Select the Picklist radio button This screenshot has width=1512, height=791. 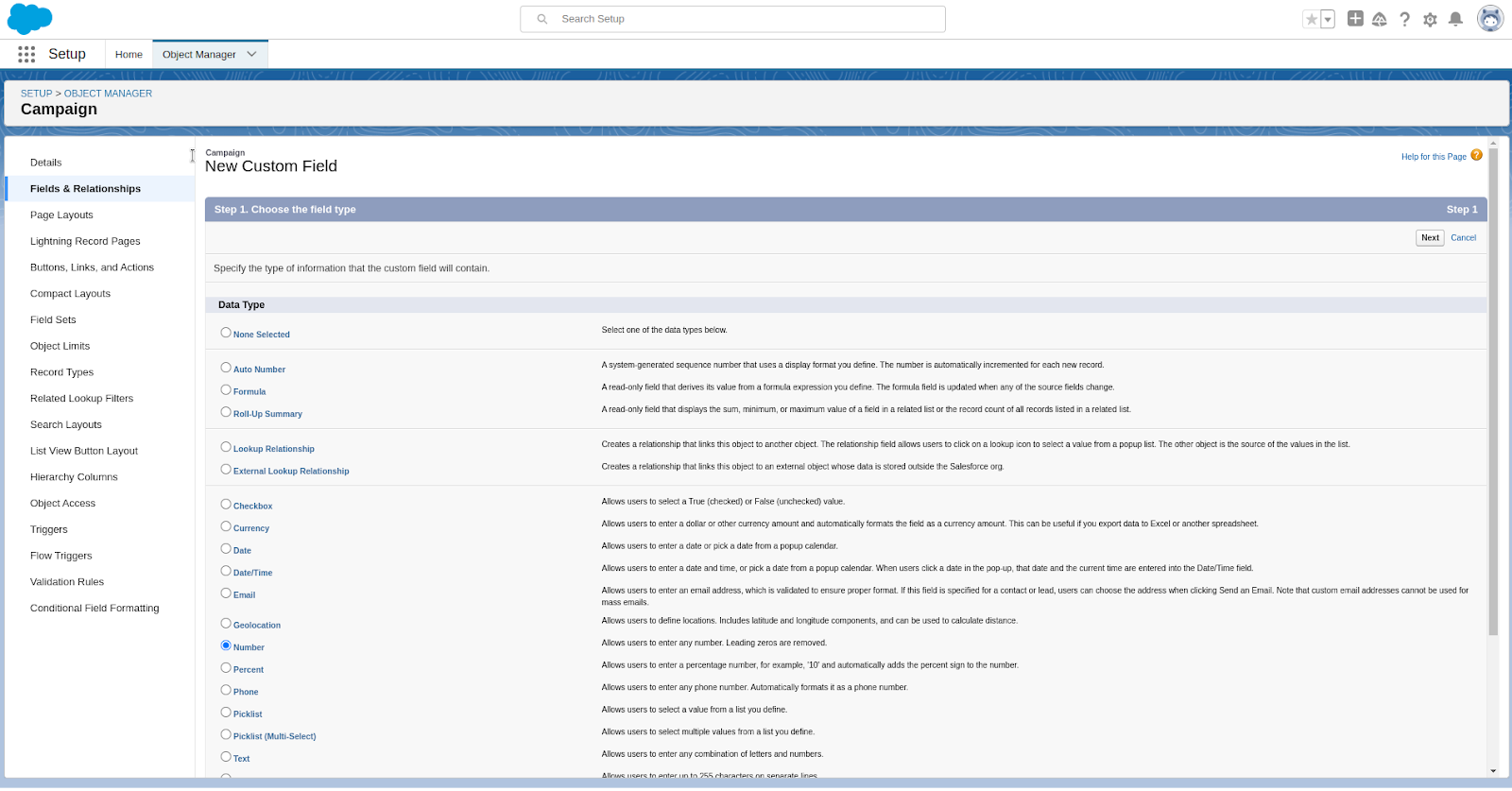click(x=226, y=713)
